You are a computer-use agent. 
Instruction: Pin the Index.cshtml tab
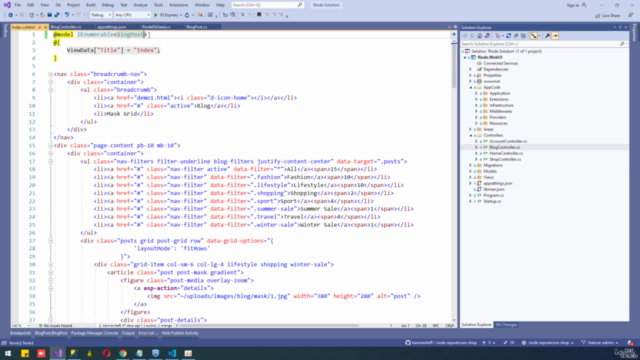click(x=40, y=27)
